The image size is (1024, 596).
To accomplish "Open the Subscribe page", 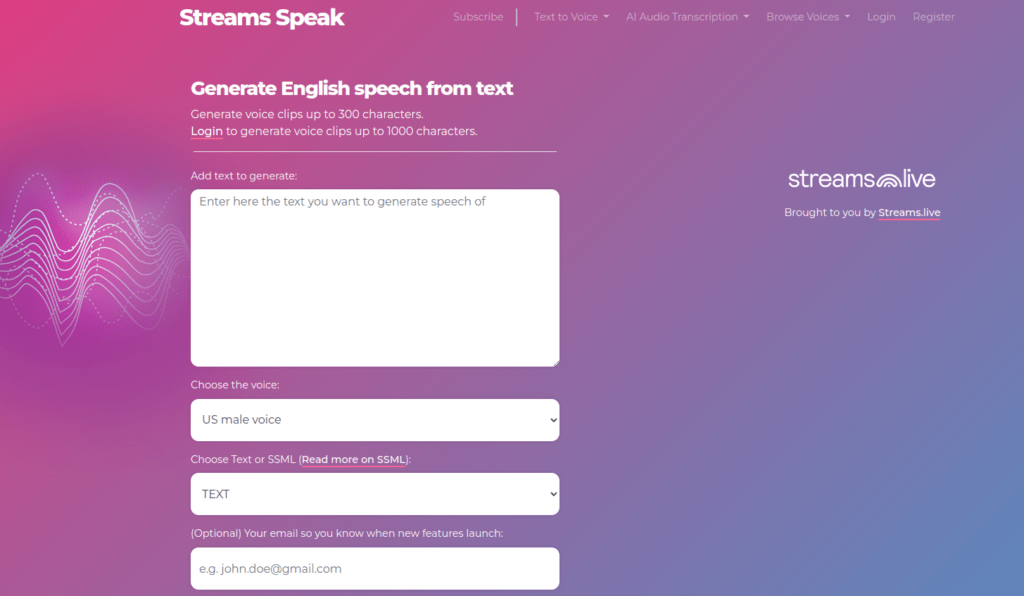I will [x=478, y=17].
